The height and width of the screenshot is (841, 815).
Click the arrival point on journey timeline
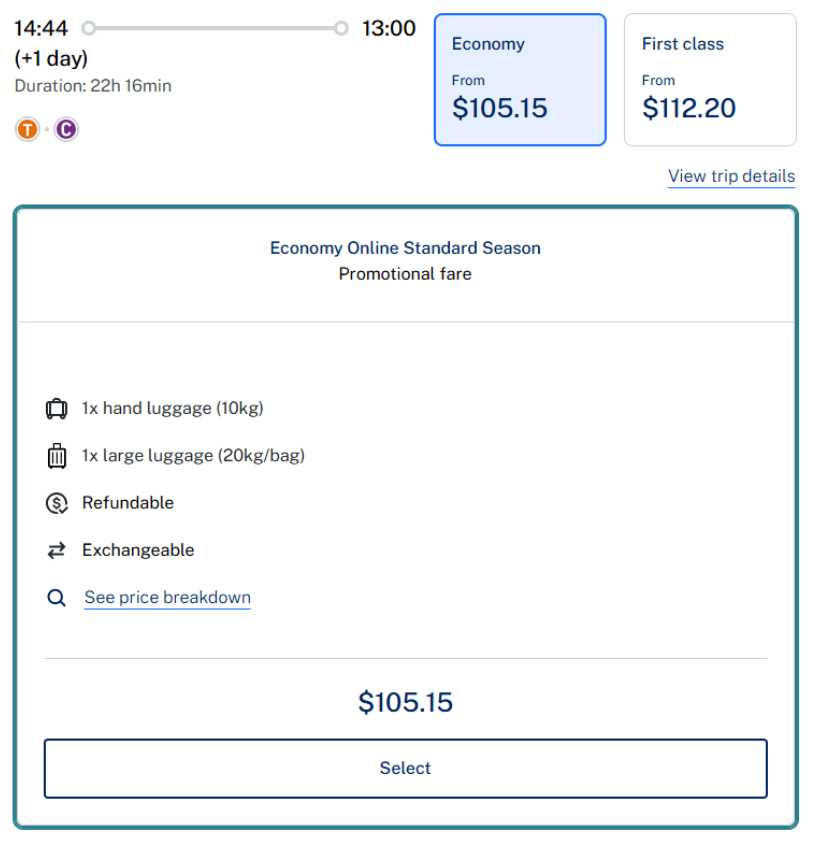[341, 28]
